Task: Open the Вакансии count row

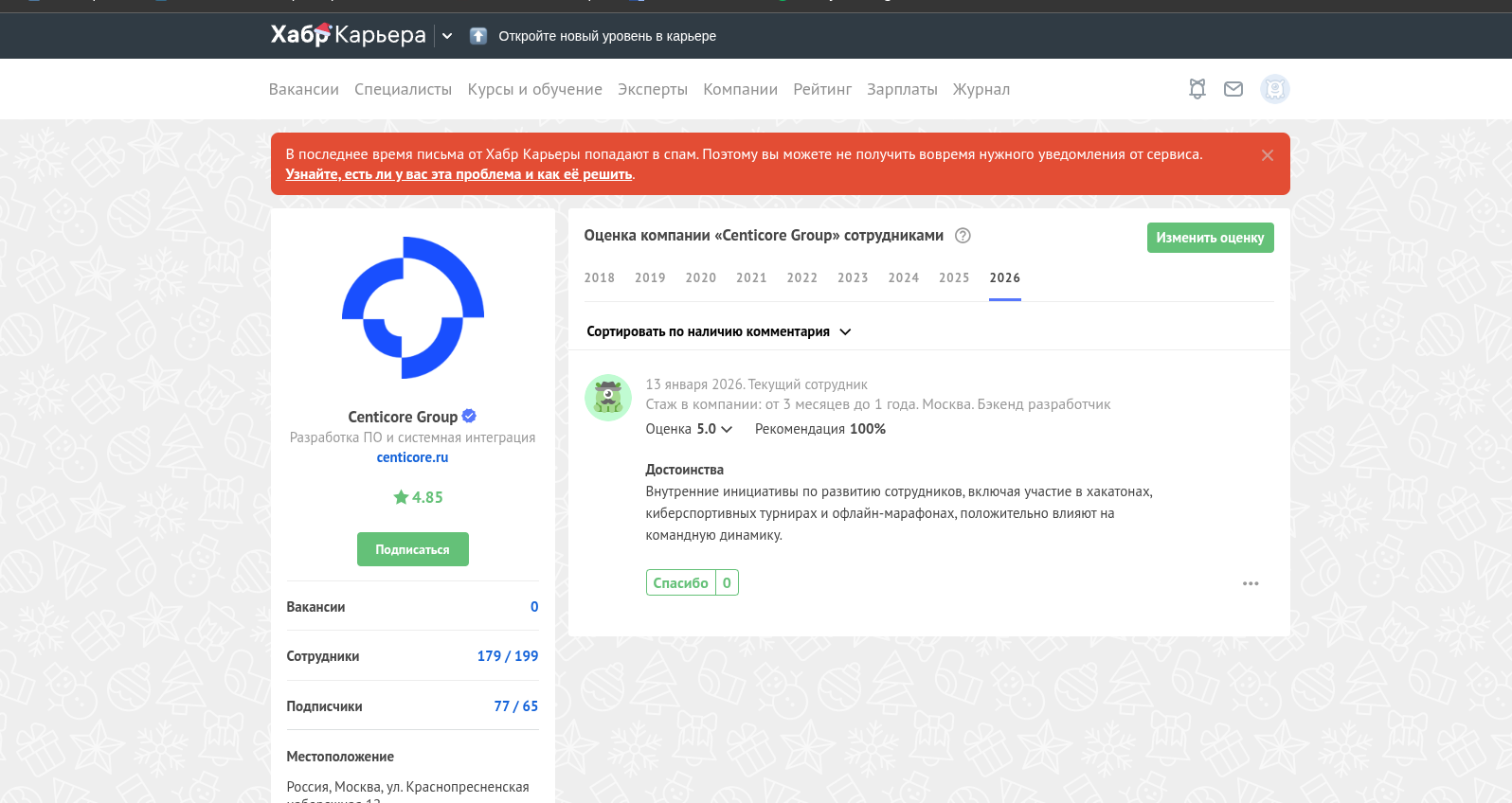Action: [x=413, y=607]
